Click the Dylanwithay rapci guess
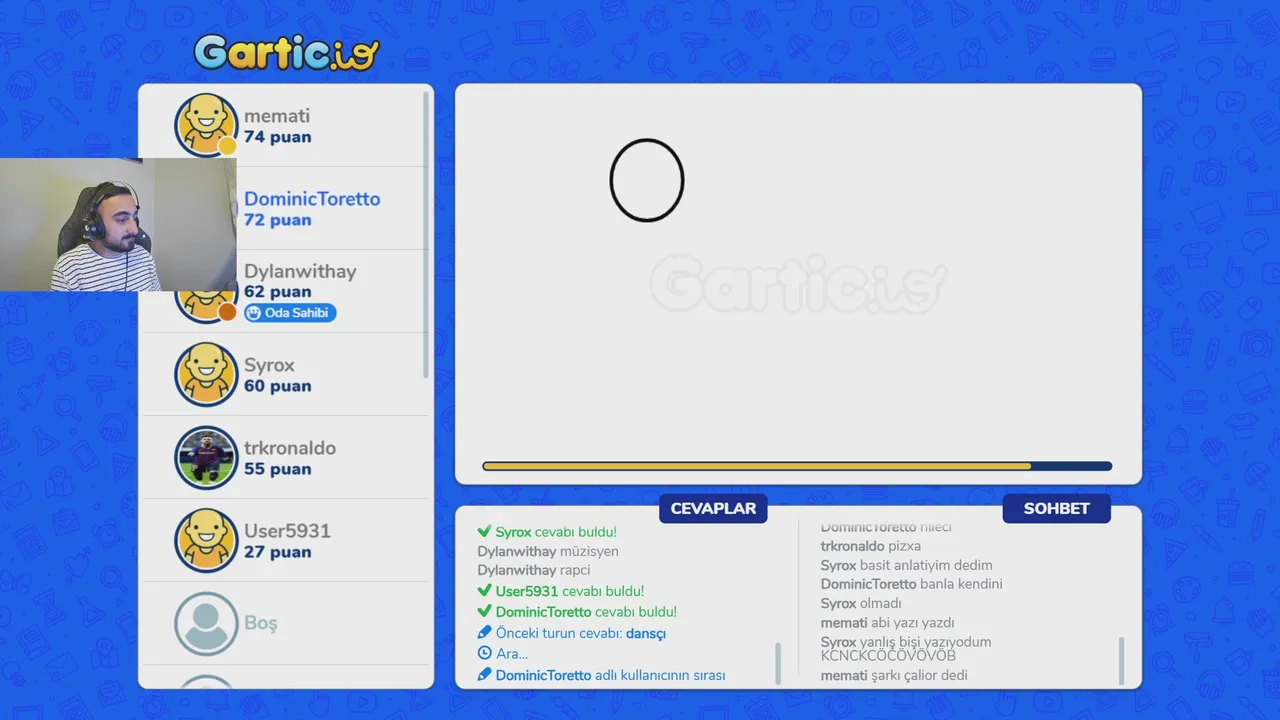Screen dimensions: 1280x720 (x=534, y=570)
